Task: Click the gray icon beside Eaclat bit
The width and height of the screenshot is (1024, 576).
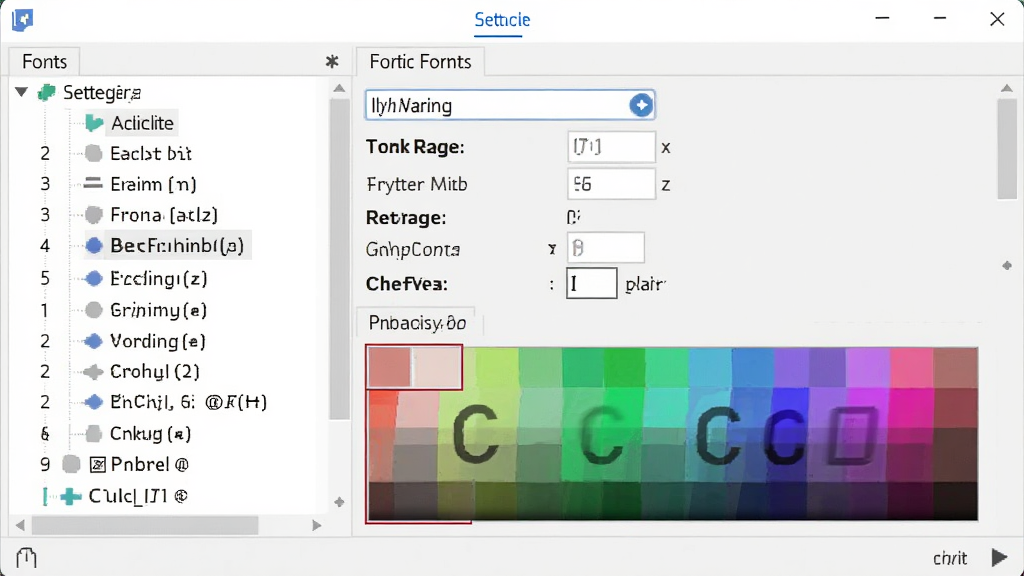Action: [93, 153]
